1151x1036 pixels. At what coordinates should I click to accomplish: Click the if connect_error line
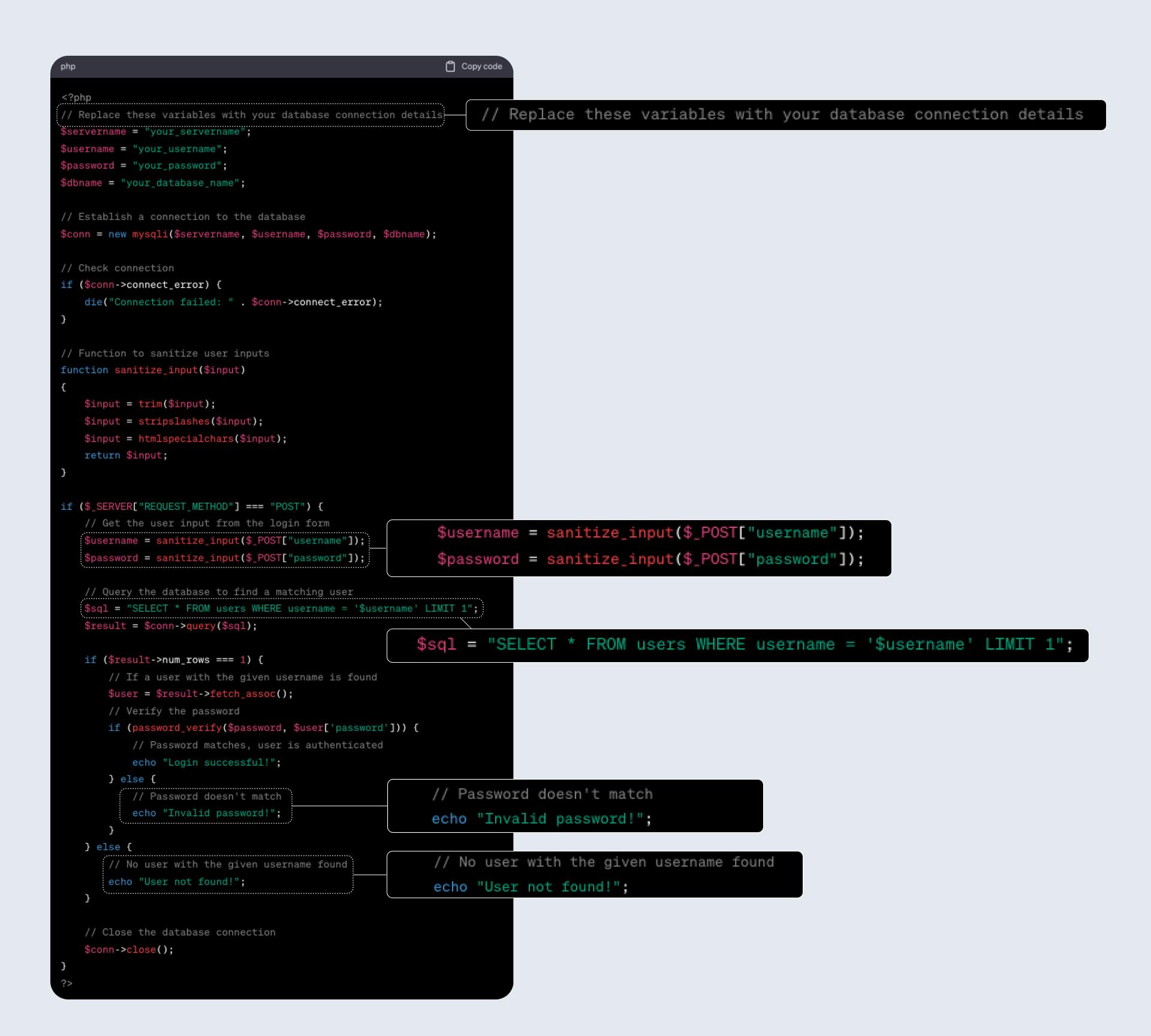141,285
